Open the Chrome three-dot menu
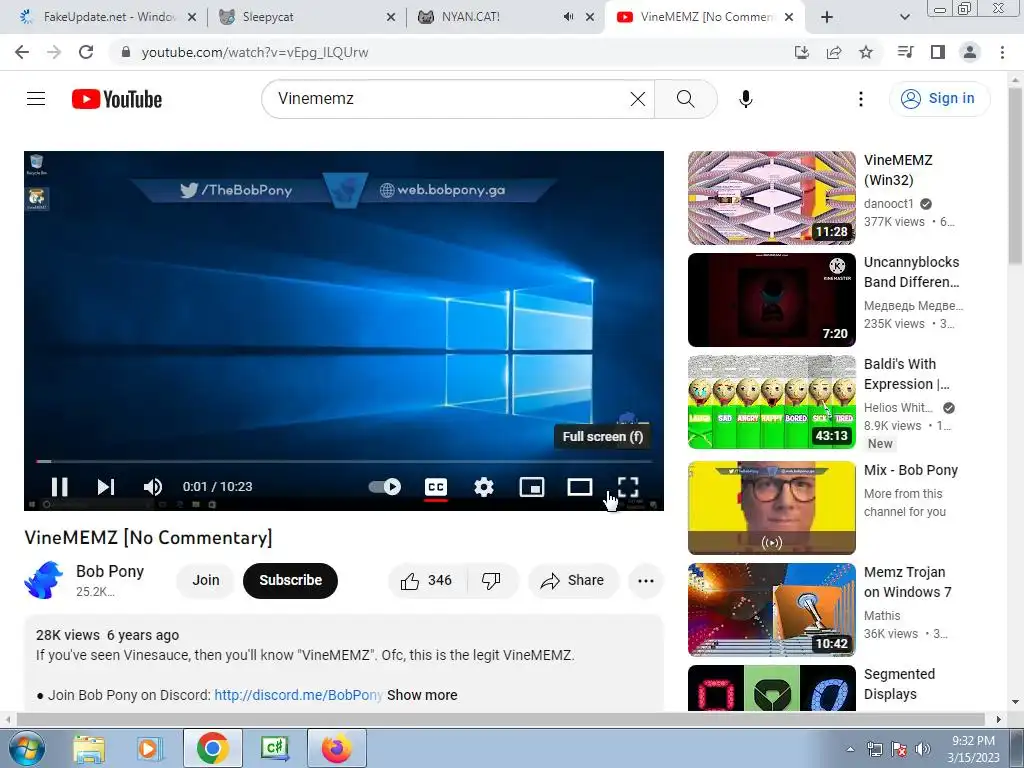Image resolution: width=1024 pixels, height=768 pixels. 1002,52
